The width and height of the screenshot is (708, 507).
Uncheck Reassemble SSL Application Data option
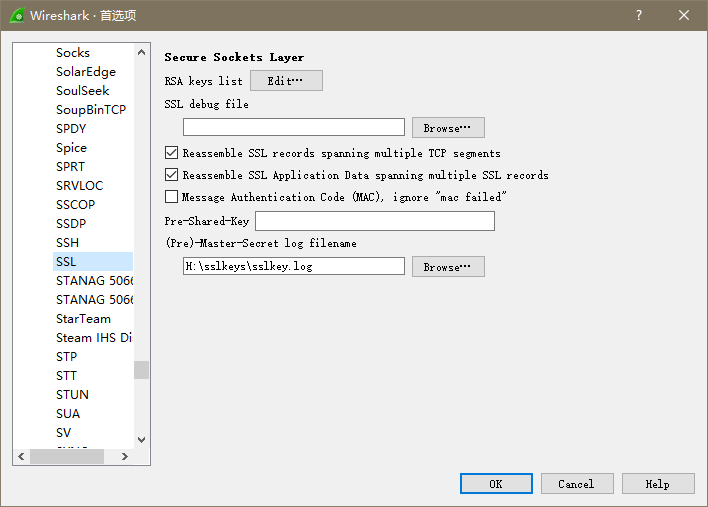click(x=171, y=175)
